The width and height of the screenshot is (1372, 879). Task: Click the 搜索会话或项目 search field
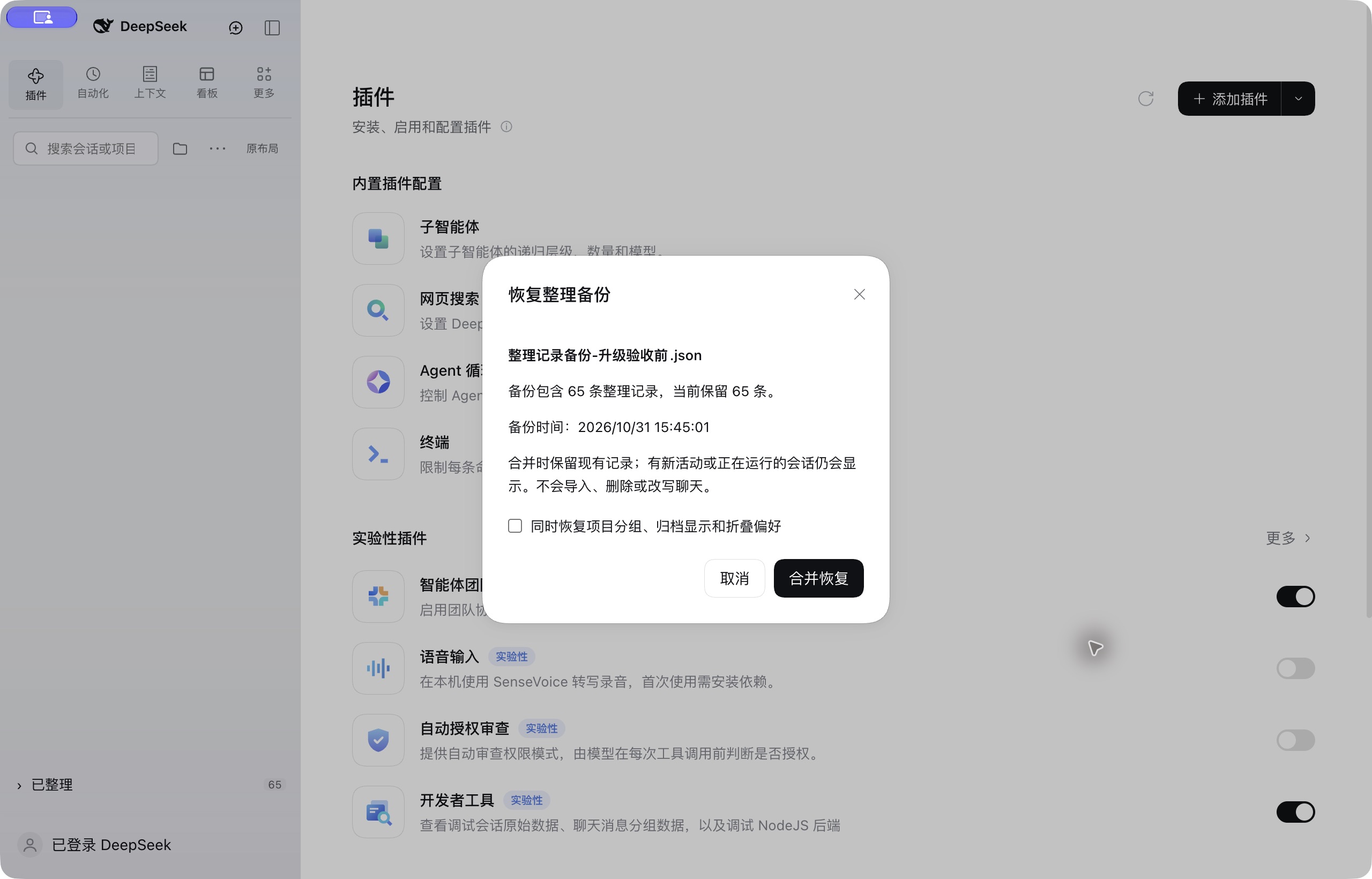pos(86,148)
